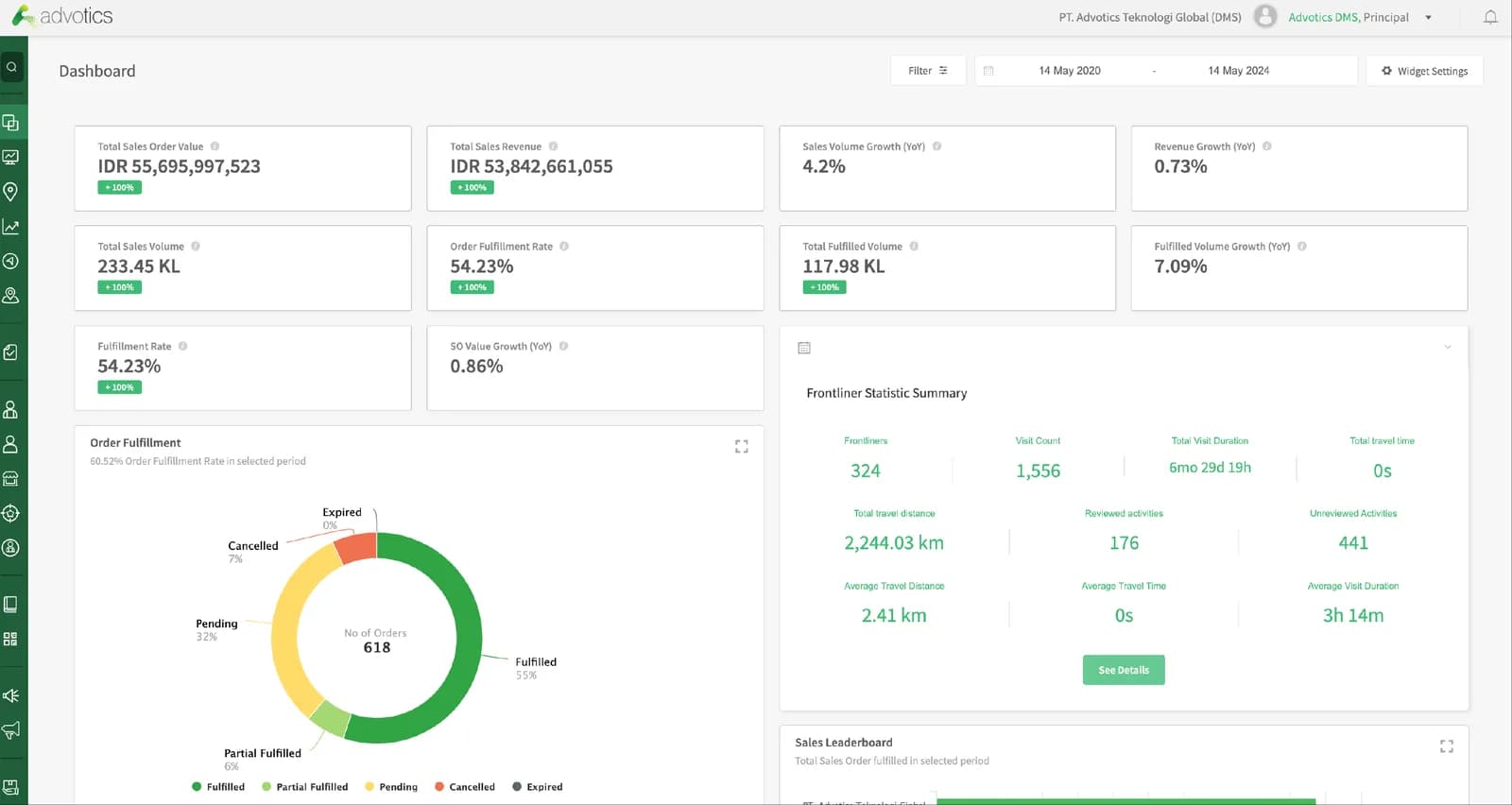Image resolution: width=1512 pixels, height=805 pixels.
Task: Open the Filter dropdown
Action: point(928,71)
